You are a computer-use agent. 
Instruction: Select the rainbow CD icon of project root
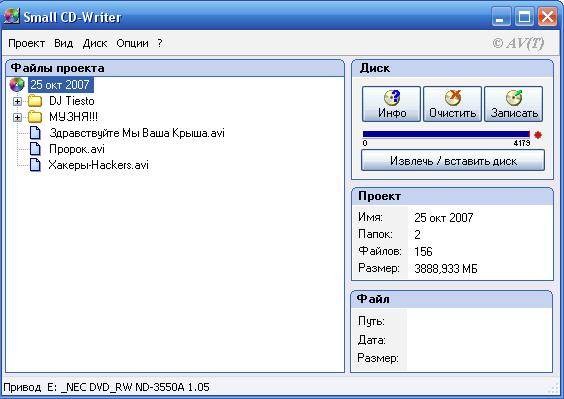[x=17, y=85]
